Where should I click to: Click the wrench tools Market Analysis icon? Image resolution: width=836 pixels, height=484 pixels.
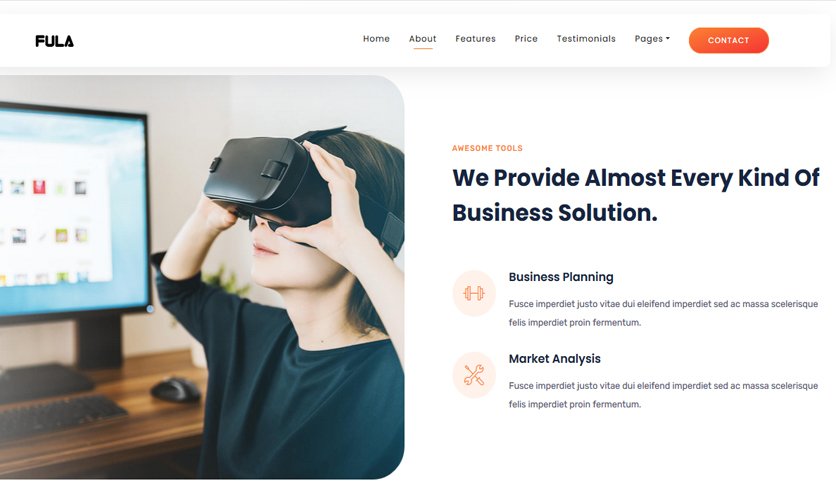coord(474,375)
